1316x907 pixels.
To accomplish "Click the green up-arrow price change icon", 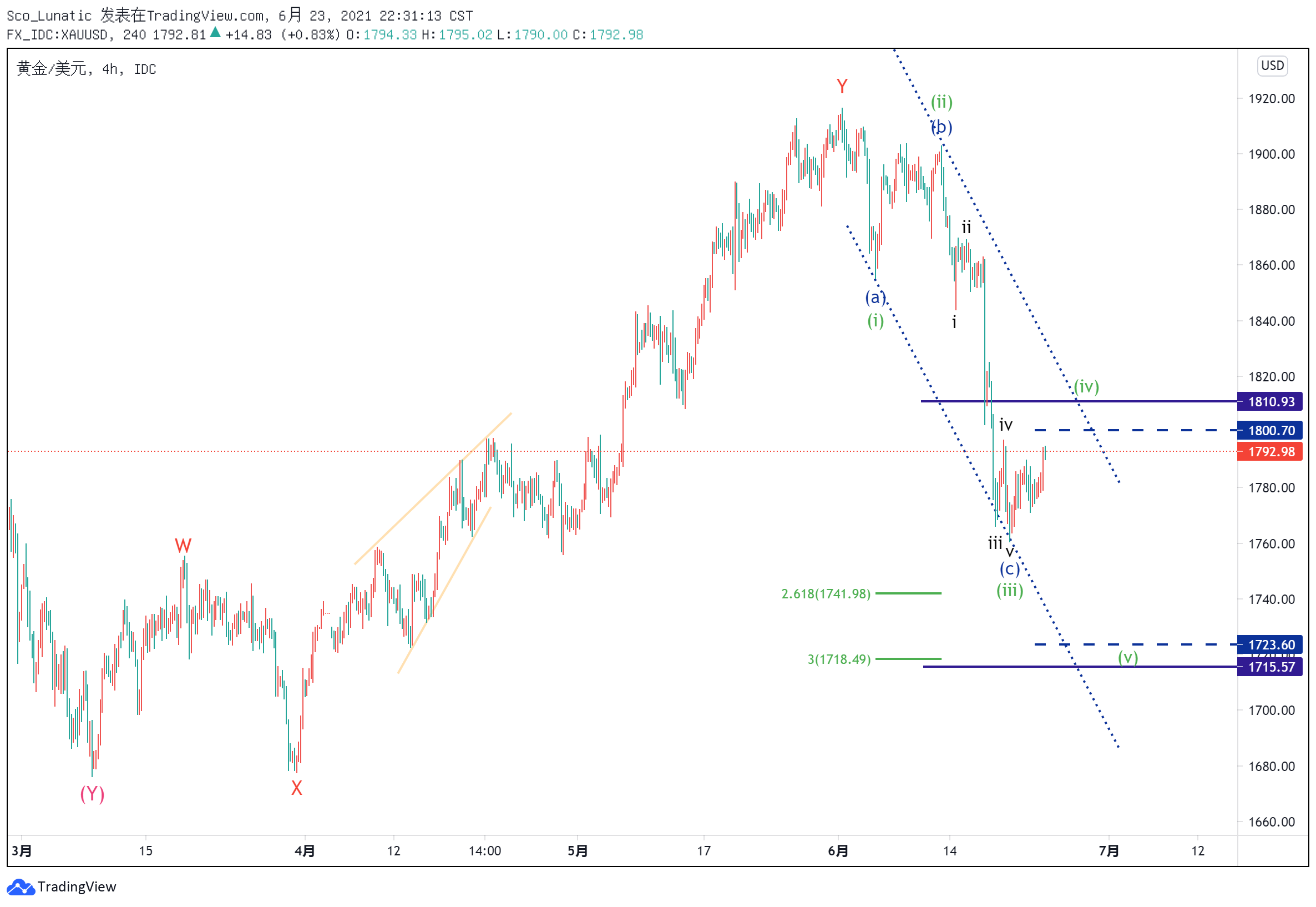I will tap(215, 33).
